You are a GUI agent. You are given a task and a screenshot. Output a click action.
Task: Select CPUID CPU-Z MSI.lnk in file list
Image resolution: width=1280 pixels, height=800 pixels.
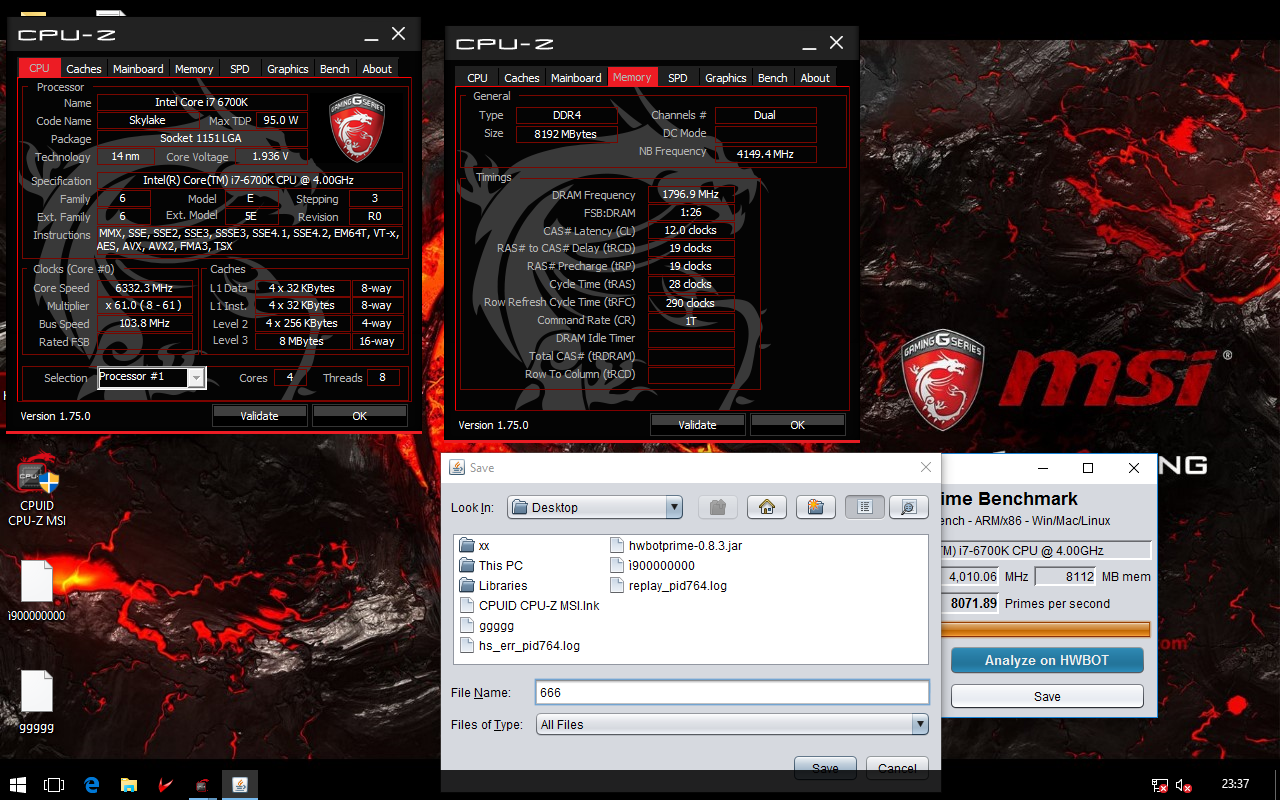pyautogui.click(x=530, y=606)
